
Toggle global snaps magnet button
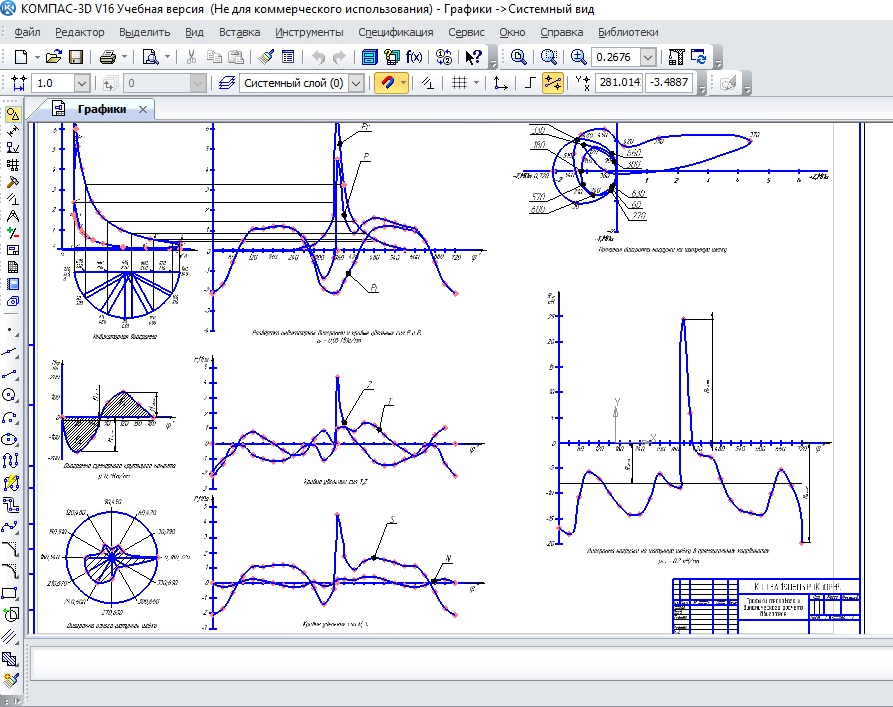pos(387,83)
